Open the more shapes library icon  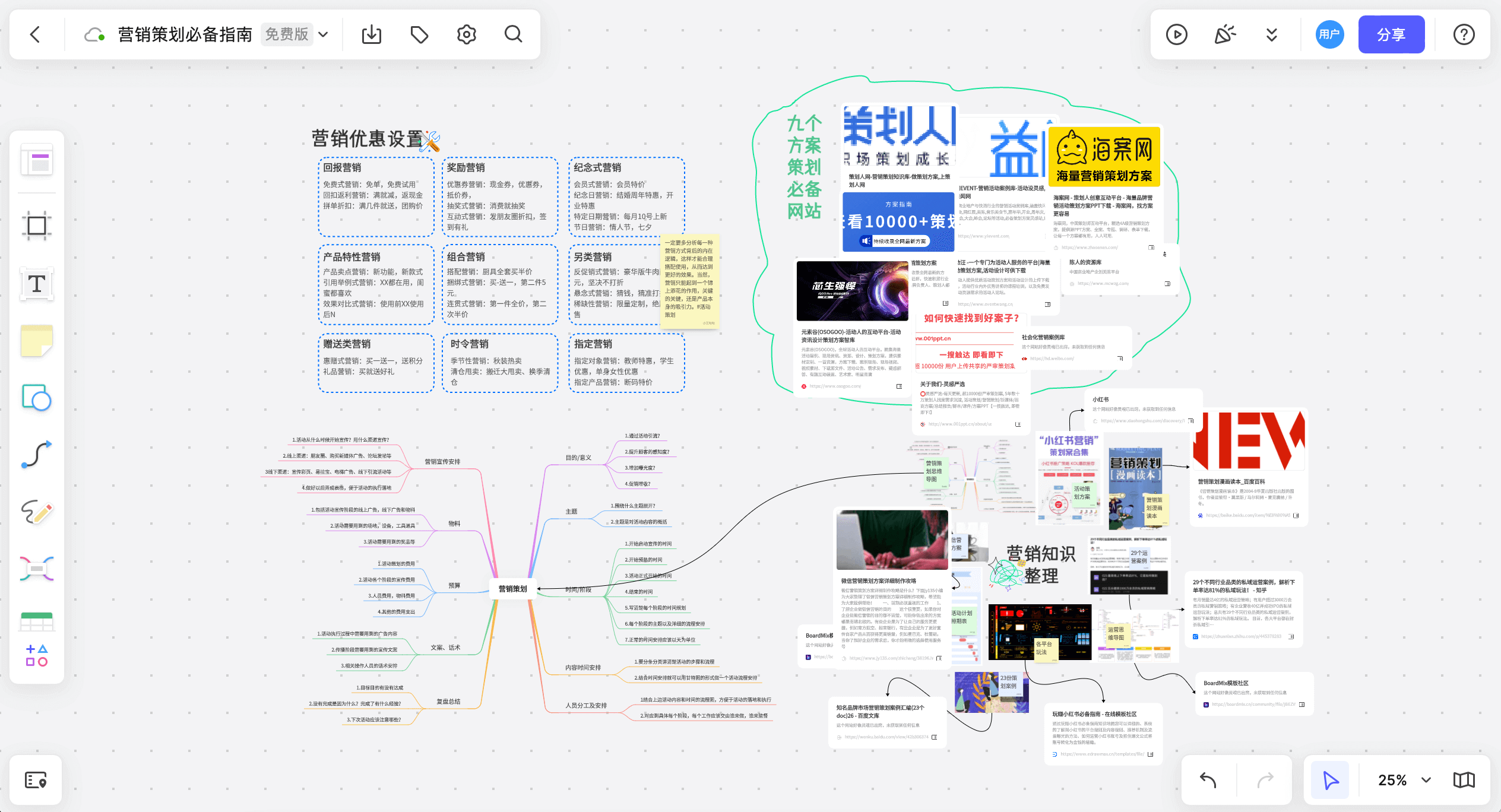tap(37, 655)
